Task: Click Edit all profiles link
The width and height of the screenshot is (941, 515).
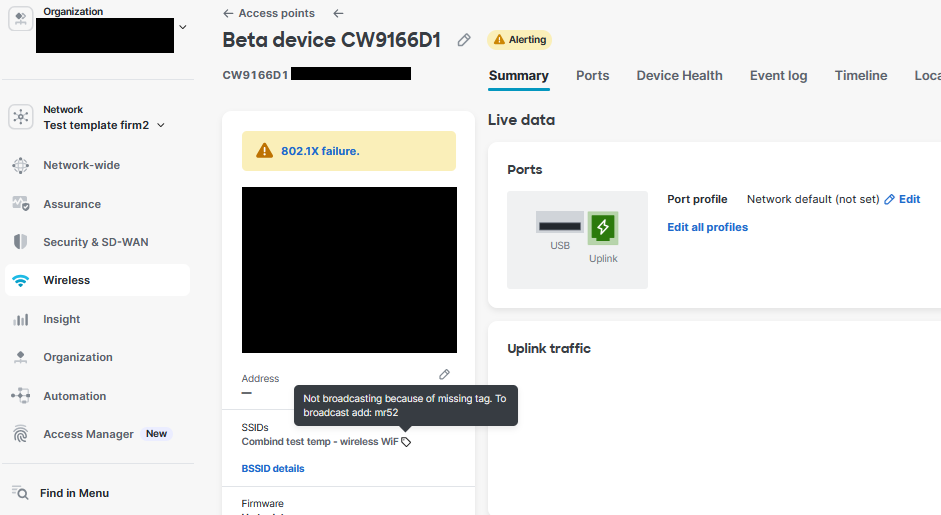Action: click(707, 227)
